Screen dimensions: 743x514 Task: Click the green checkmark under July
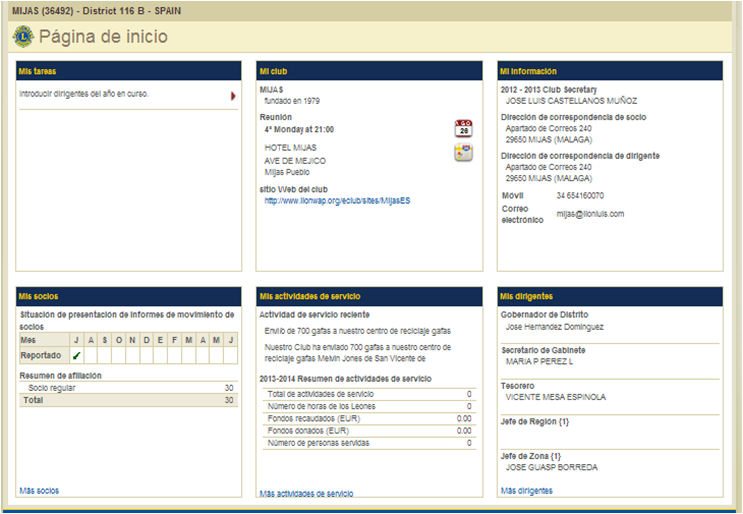[77, 355]
